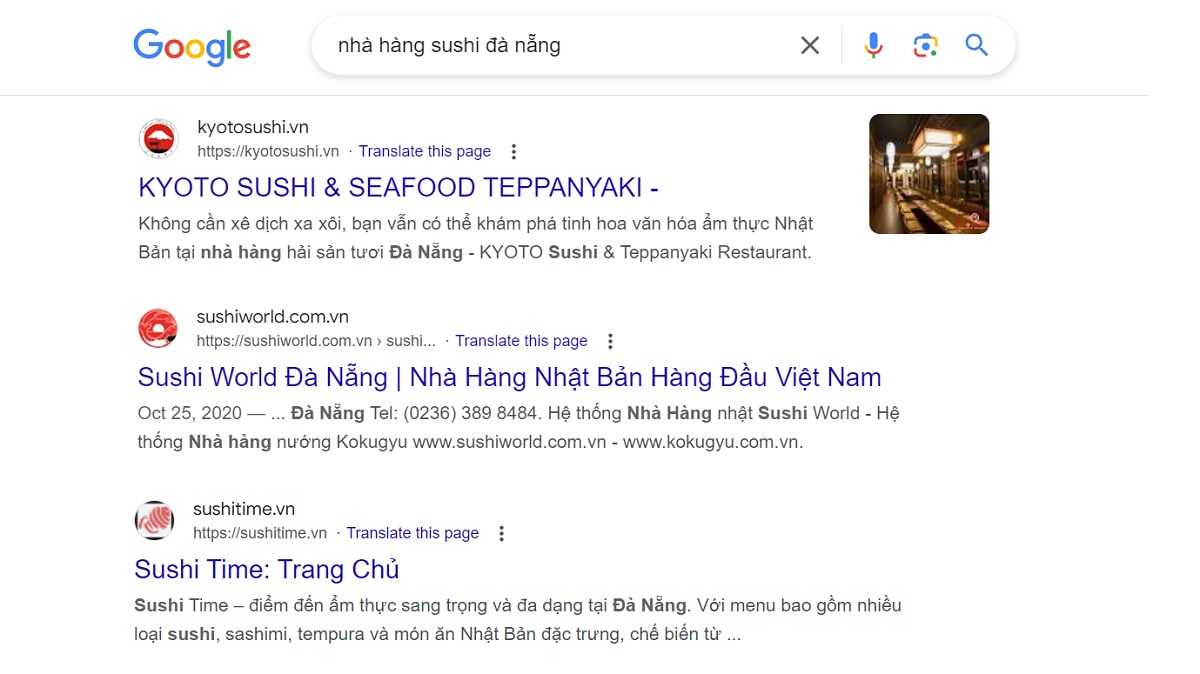Open more options for kyotosushi.vn result
The image size is (1200, 674).
coord(514,152)
